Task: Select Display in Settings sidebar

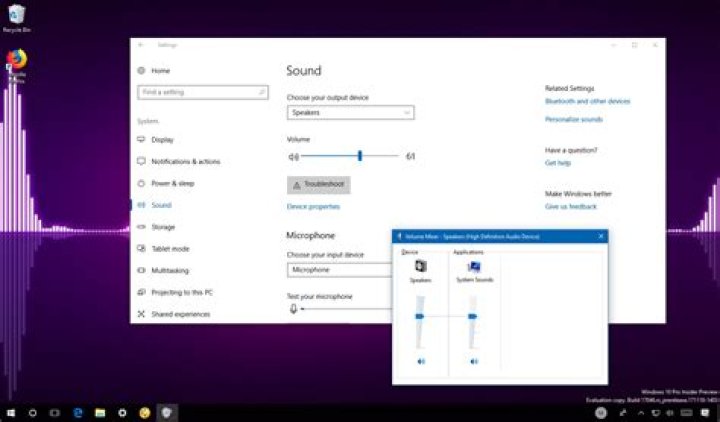Action: point(163,140)
